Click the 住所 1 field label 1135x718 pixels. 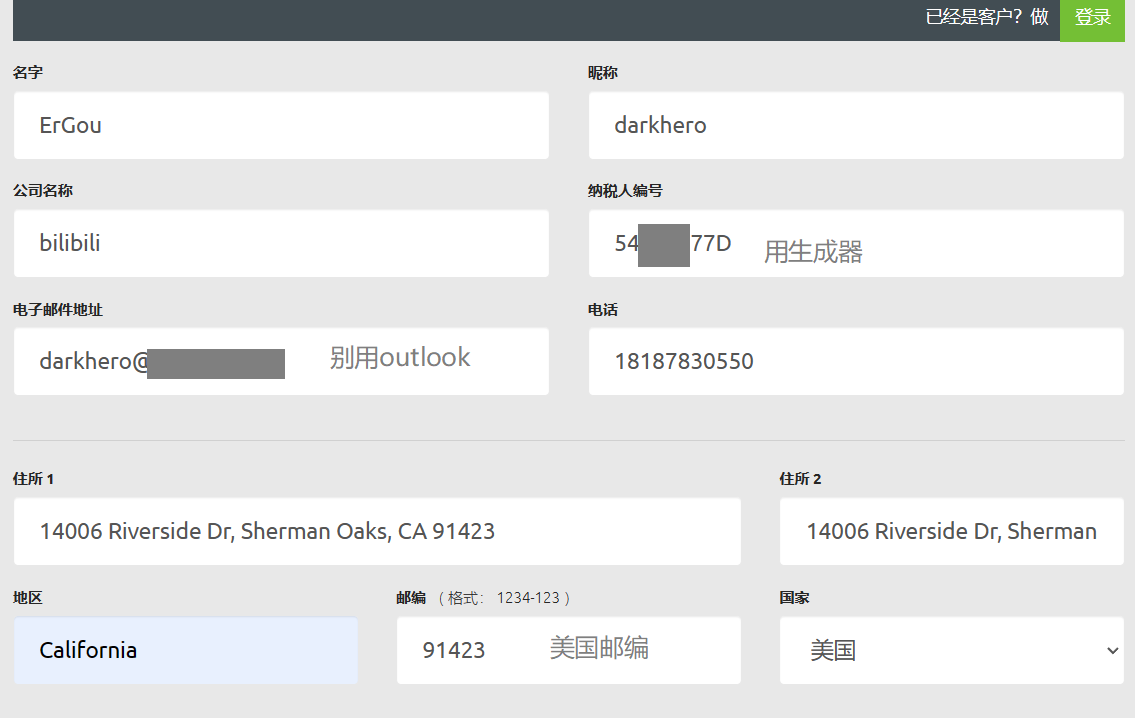[33, 479]
